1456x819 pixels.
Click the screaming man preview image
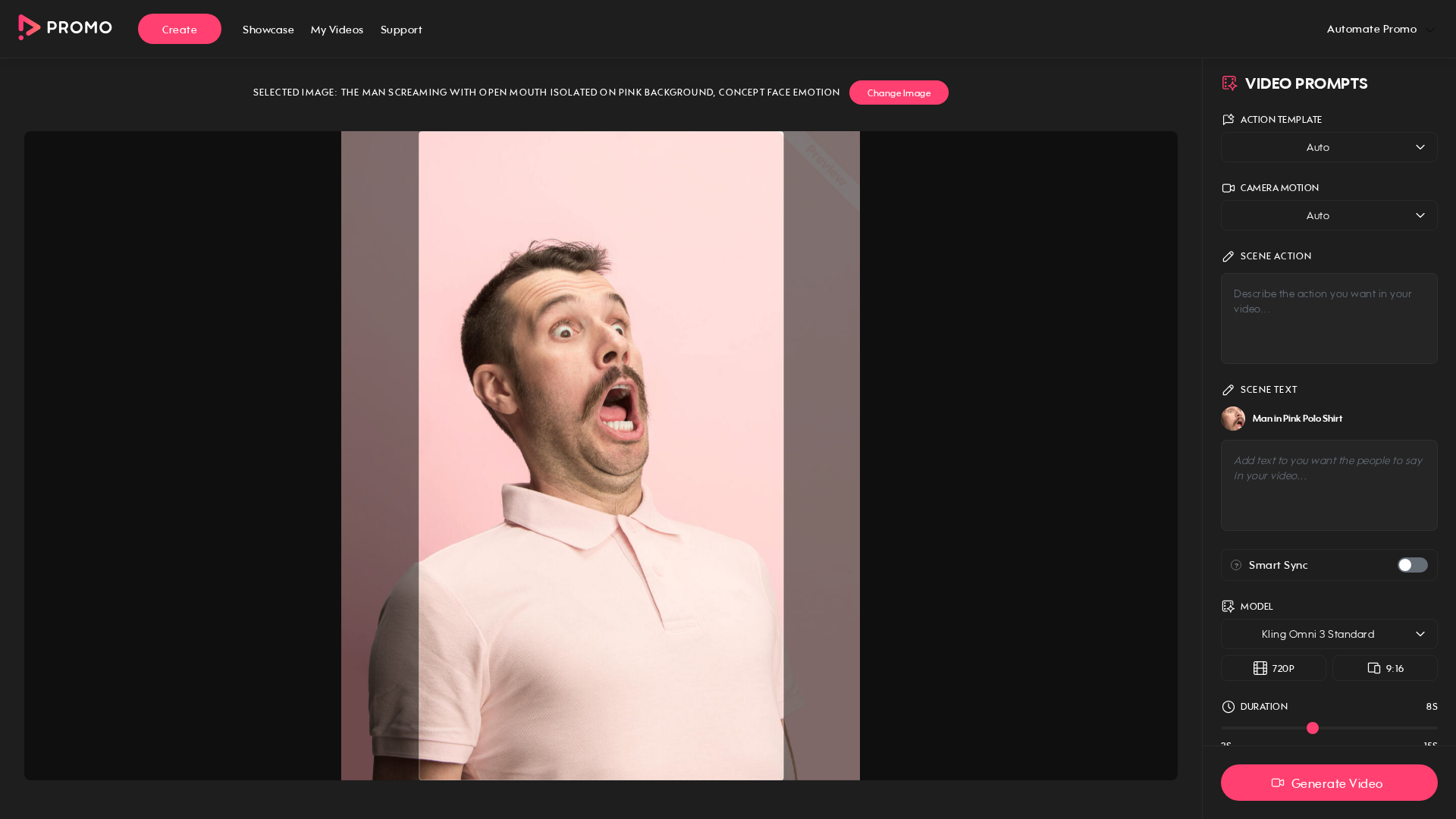[601, 456]
